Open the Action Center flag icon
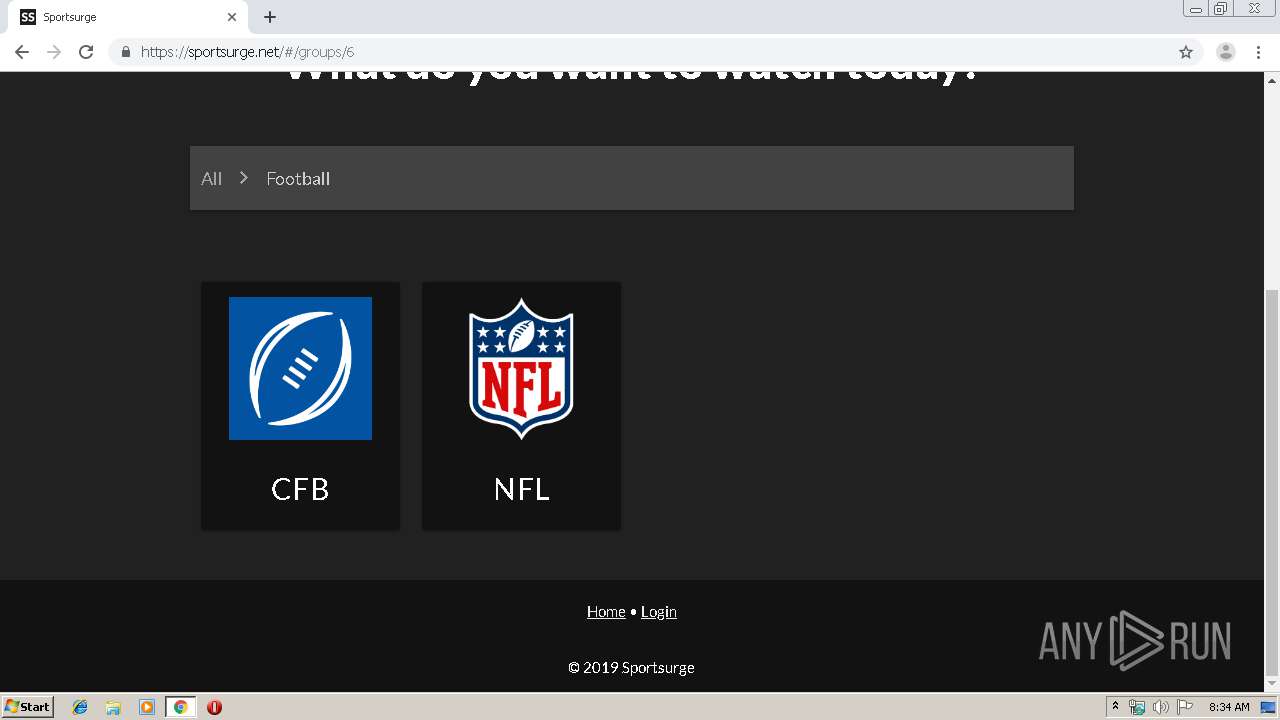The image size is (1280, 720). pos(1185,707)
